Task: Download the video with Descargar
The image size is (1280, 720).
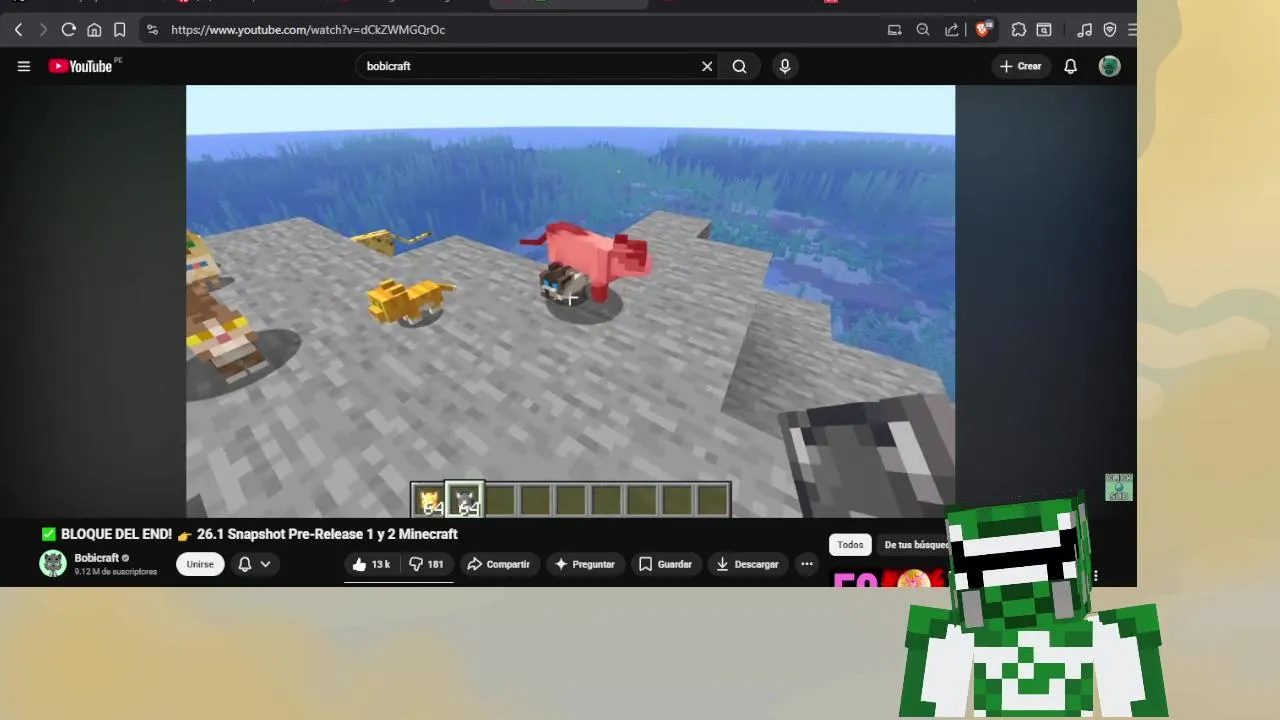Action: point(747,564)
